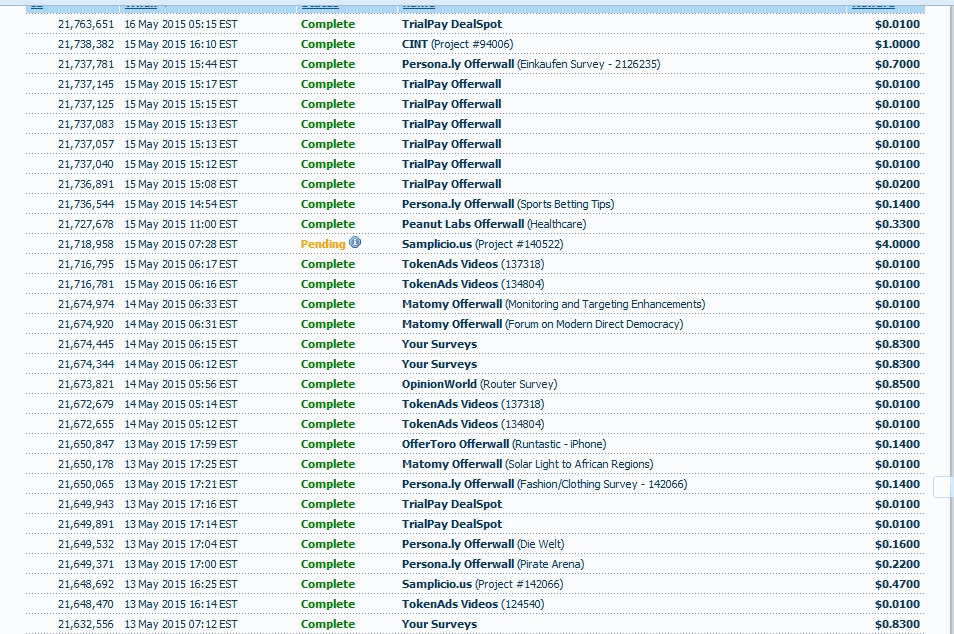Select the $0.1600 reward amount
954x634 pixels.
point(897,545)
